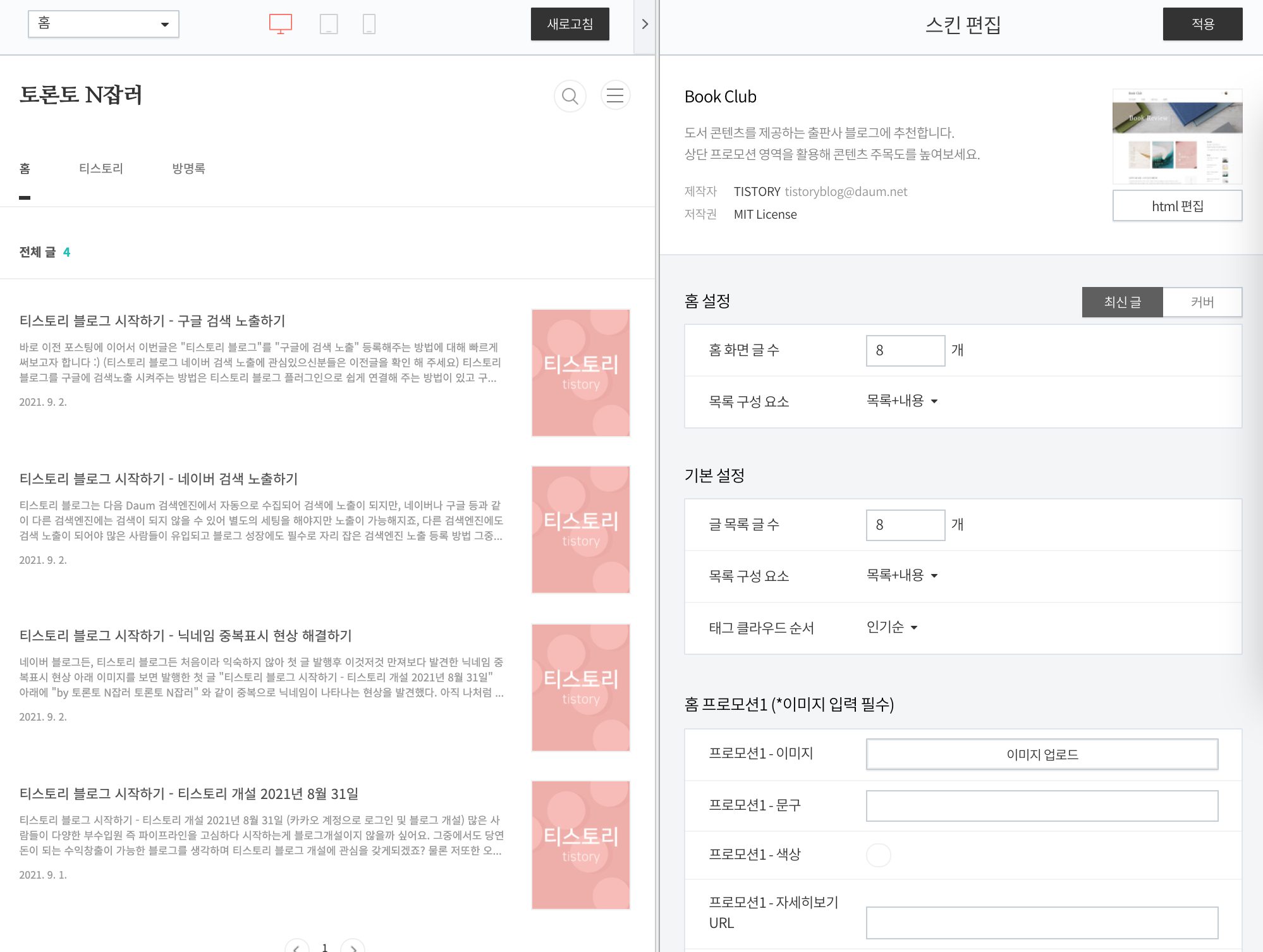
Task: Go to previous page arrow in pagination
Action: [x=296, y=947]
